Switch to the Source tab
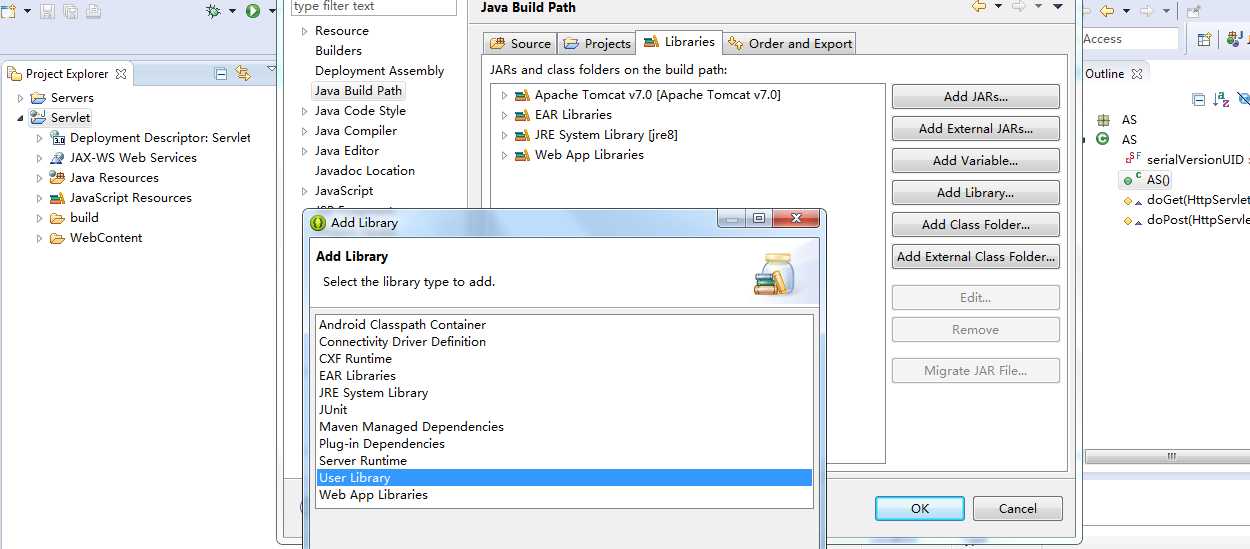The height and width of the screenshot is (549, 1250). [x=520, y=44]
